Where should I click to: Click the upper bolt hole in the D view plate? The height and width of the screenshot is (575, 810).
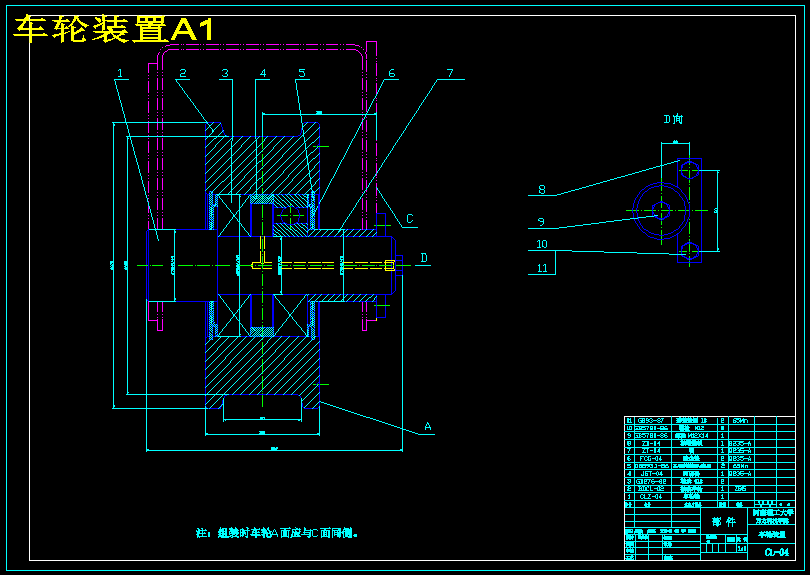click(x=690, y=170)
